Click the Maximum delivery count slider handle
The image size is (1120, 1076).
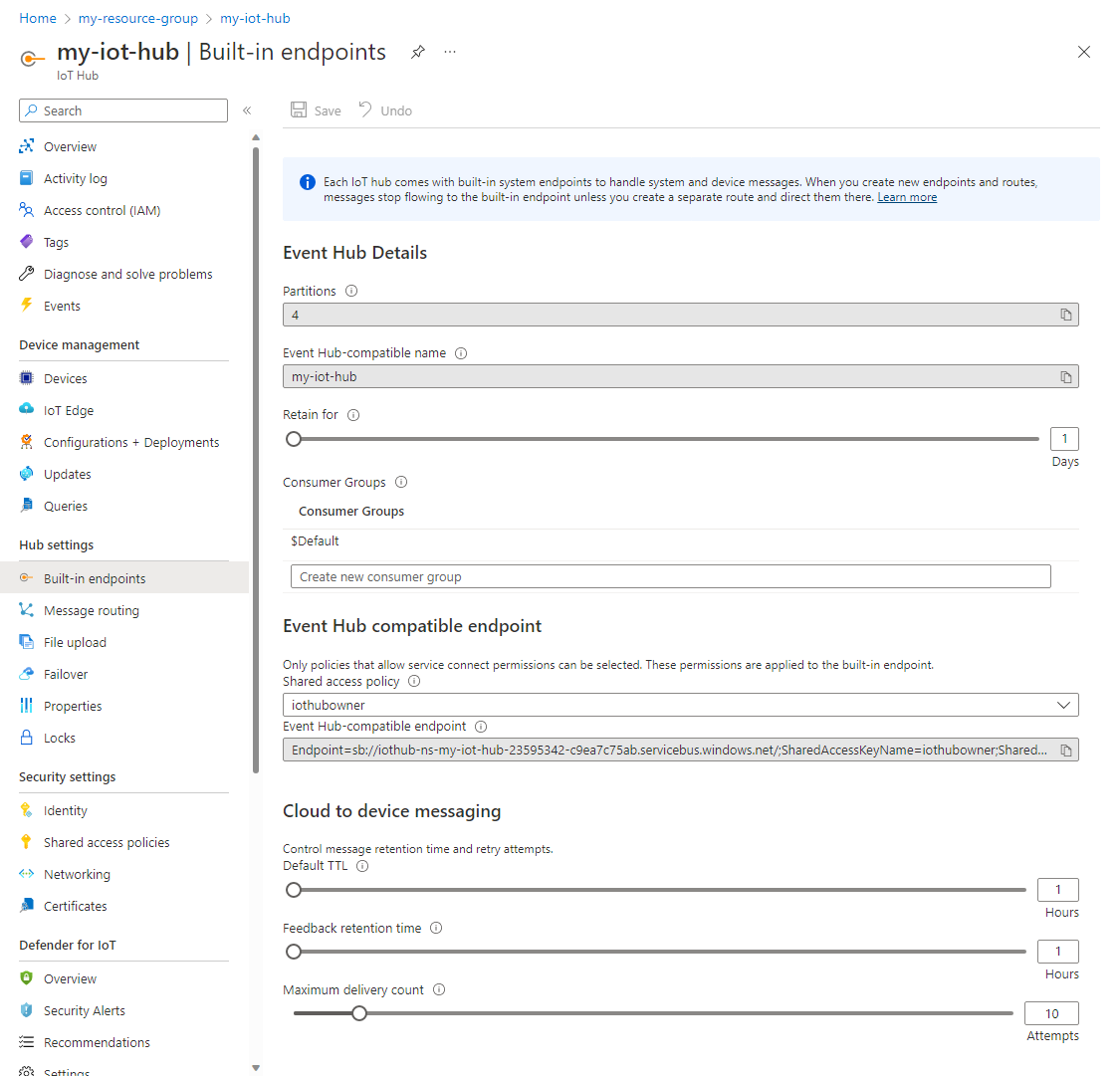click(x=359, y=1013)
